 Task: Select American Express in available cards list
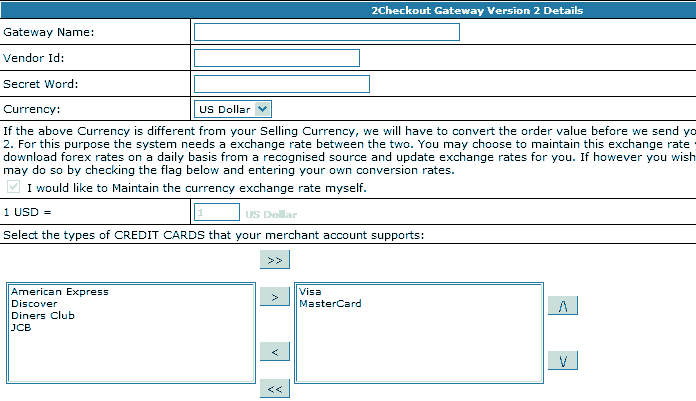tap(60, 292)
